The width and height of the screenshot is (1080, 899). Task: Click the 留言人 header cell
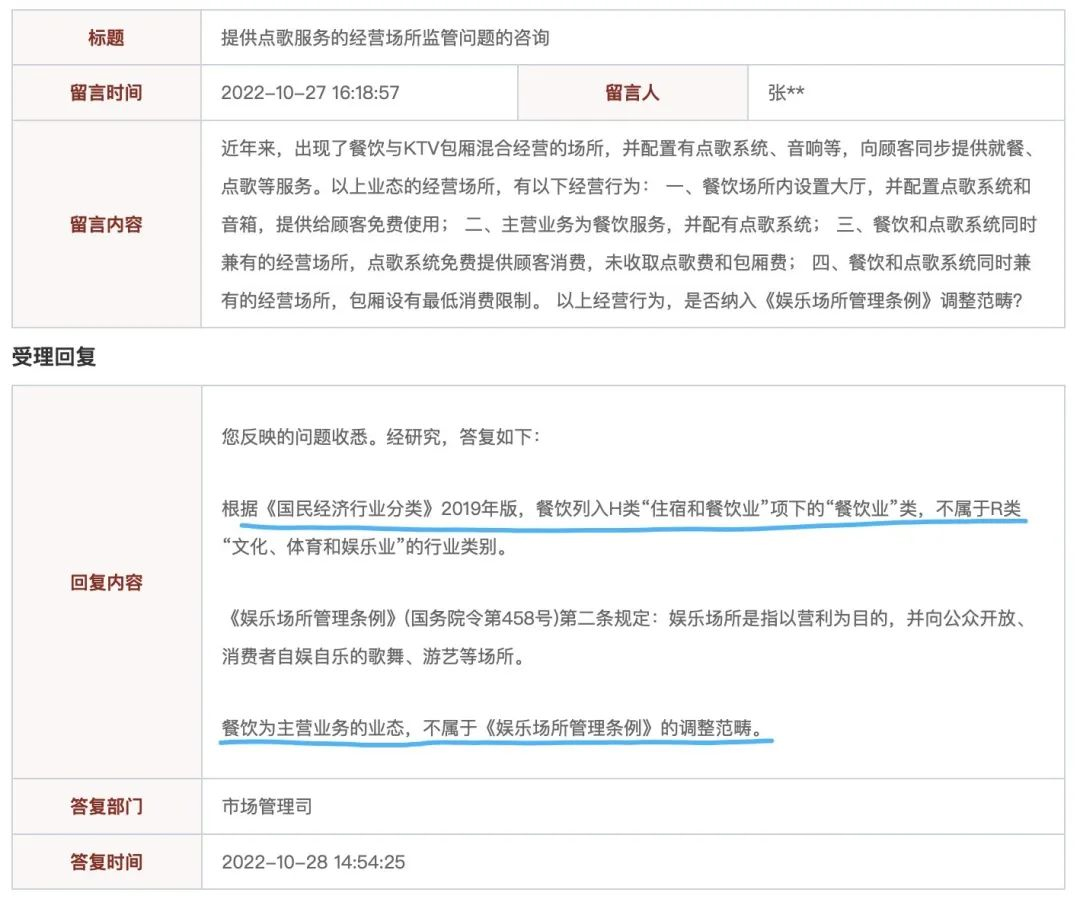632,93
